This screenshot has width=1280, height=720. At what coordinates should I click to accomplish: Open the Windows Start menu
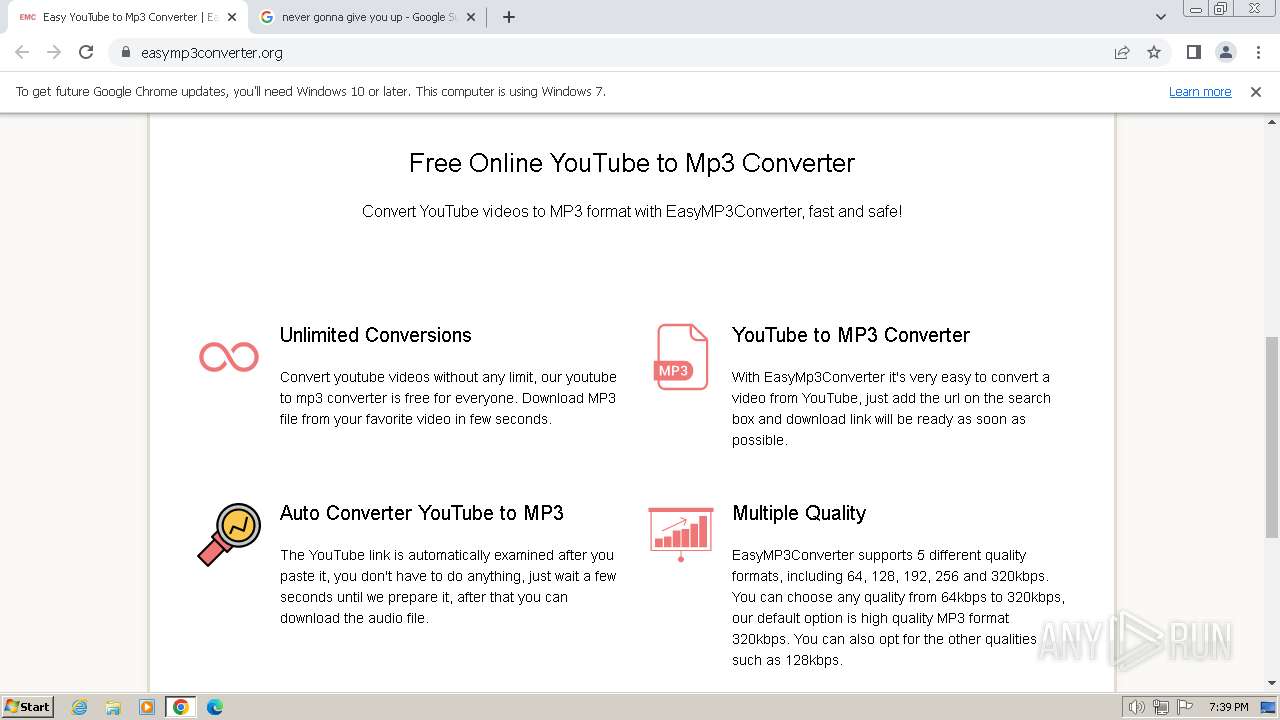(x=27, y=706)
